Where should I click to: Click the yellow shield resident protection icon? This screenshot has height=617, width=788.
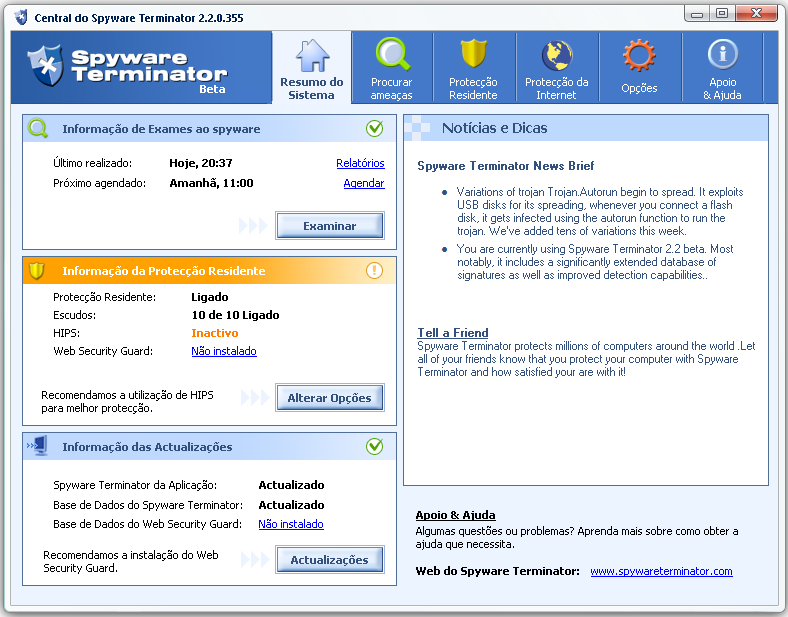click(474, 53)
